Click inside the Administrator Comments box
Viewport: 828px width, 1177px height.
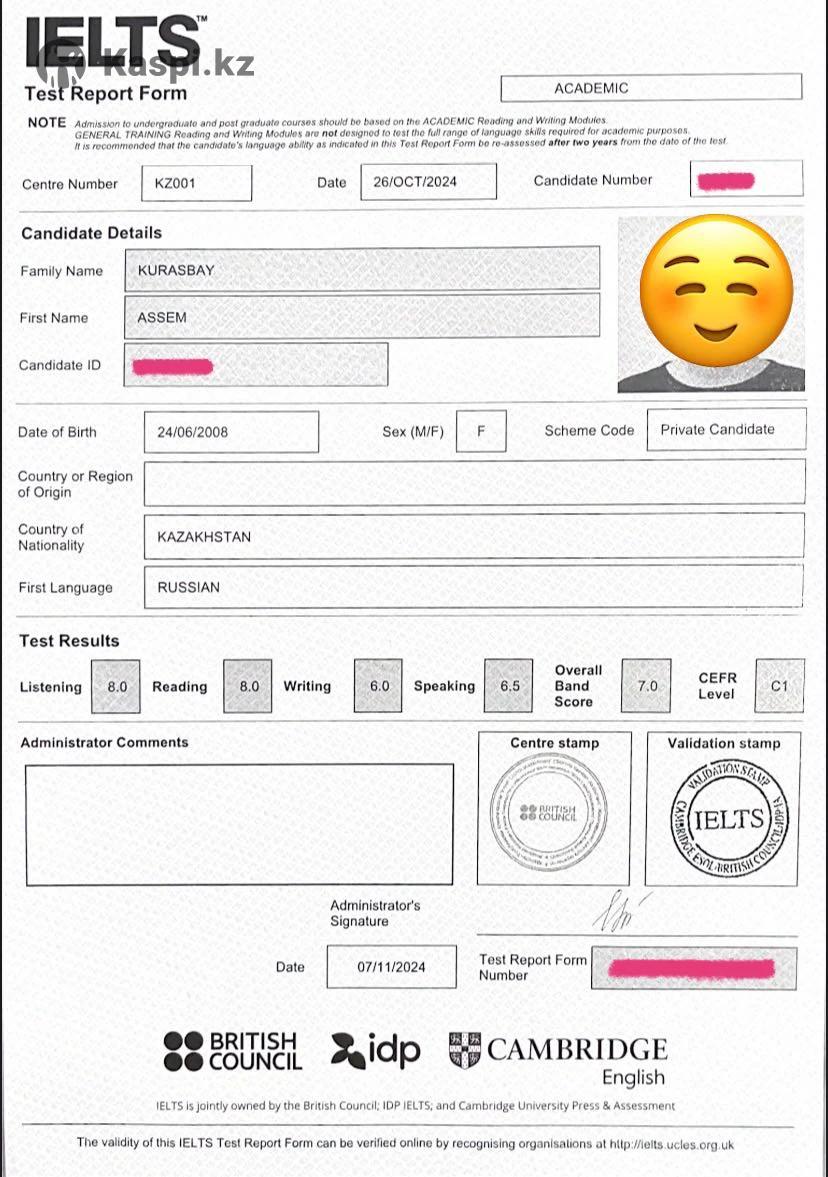[239, 825]
